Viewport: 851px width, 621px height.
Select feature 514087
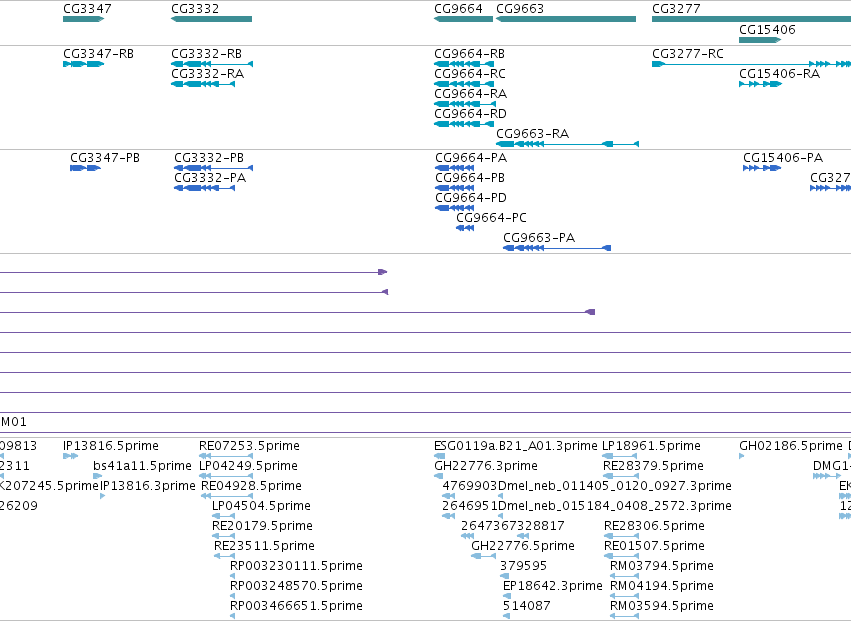pos(506,616)
